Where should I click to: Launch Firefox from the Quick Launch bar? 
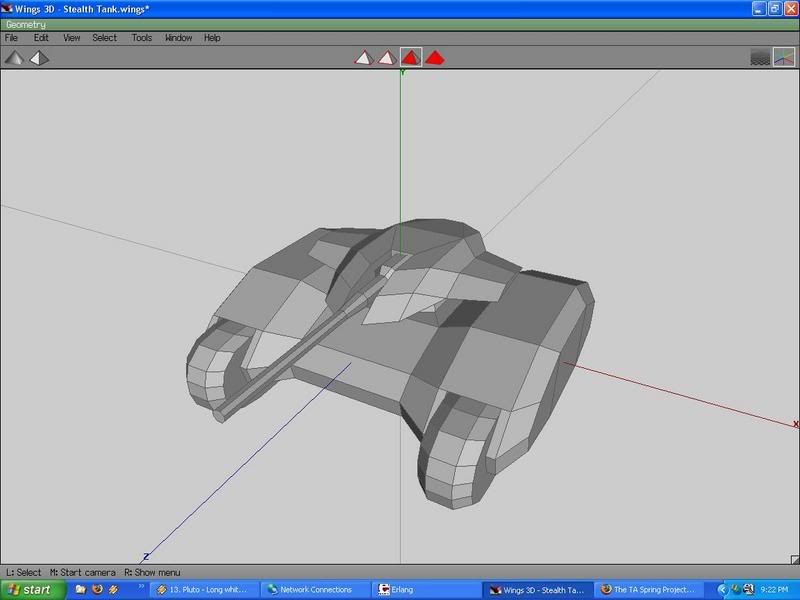click(x=97, y=589)
